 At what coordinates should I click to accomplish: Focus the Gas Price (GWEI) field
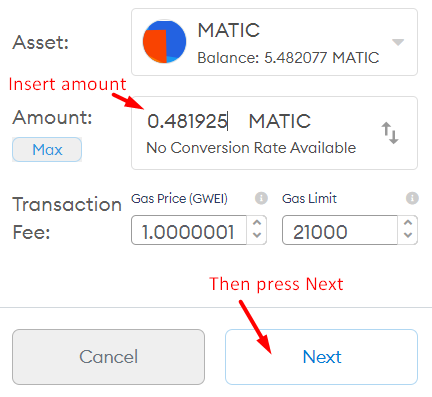point(189,230)
